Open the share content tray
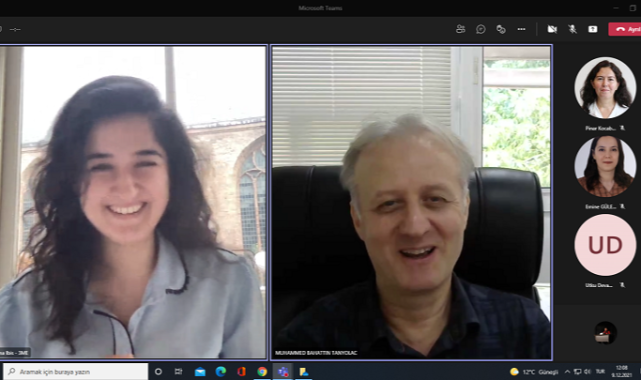The image size is (641, 380). pos(593,29)
